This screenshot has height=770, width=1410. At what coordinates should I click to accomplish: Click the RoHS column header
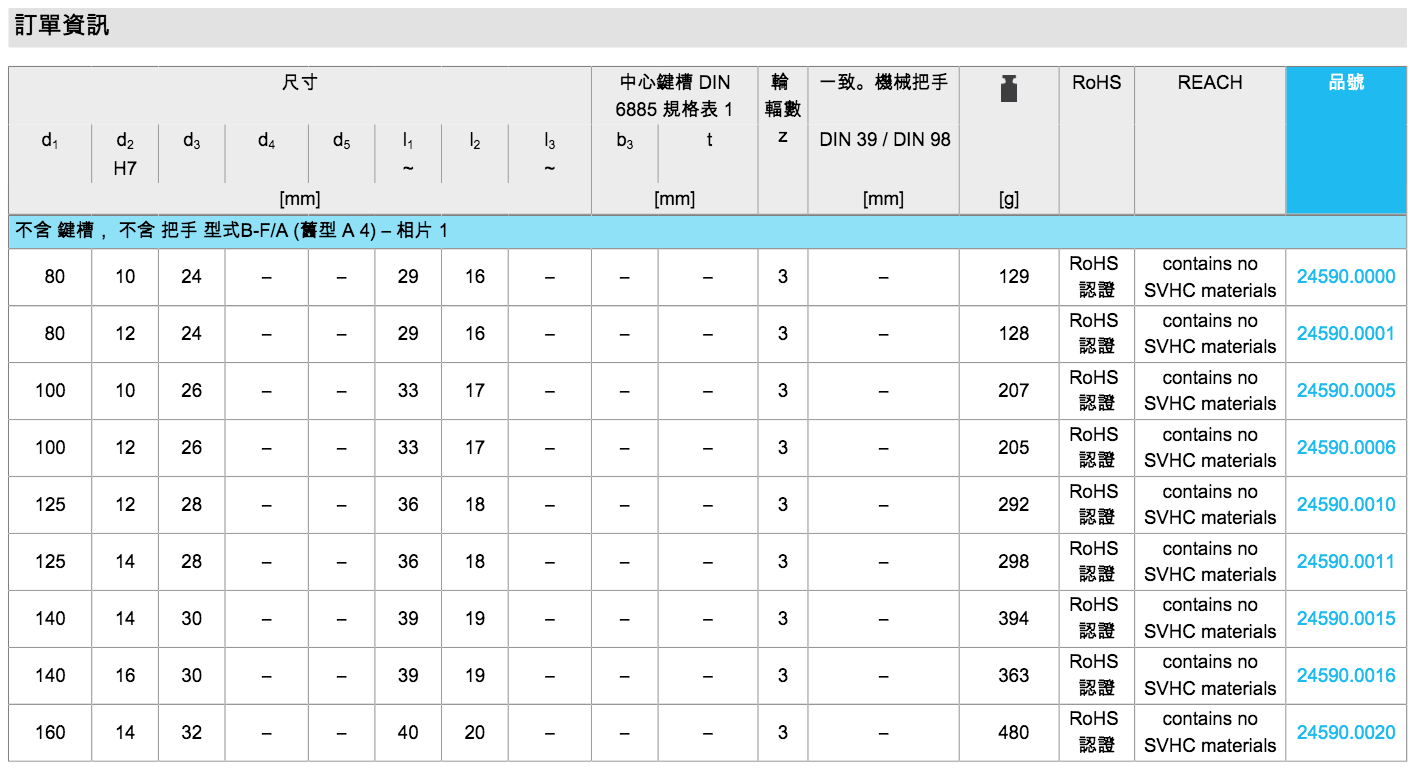click(x=1096, y=83)
